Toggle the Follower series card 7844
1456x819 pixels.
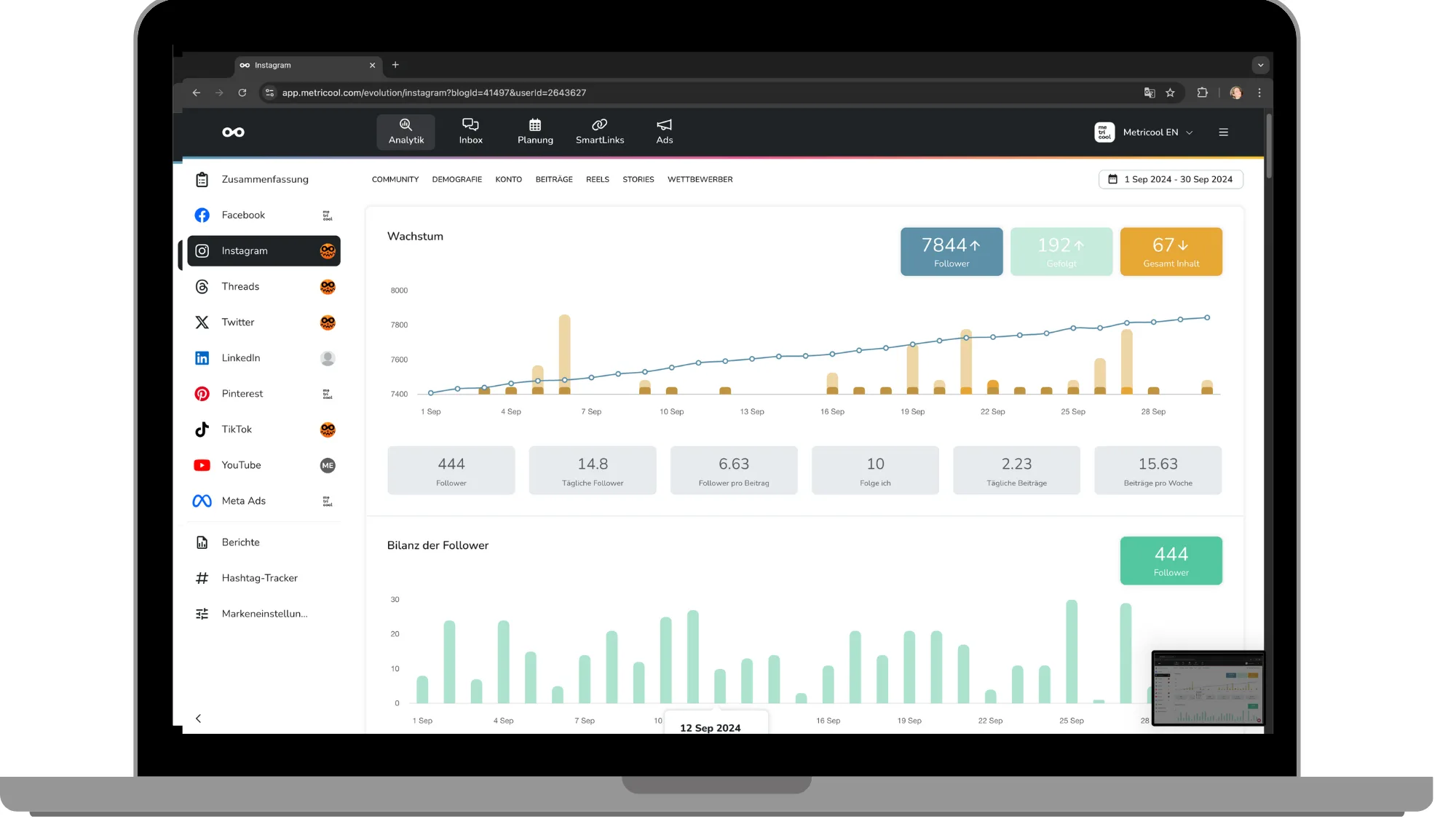pyautogui.click(x=951, y=252)
